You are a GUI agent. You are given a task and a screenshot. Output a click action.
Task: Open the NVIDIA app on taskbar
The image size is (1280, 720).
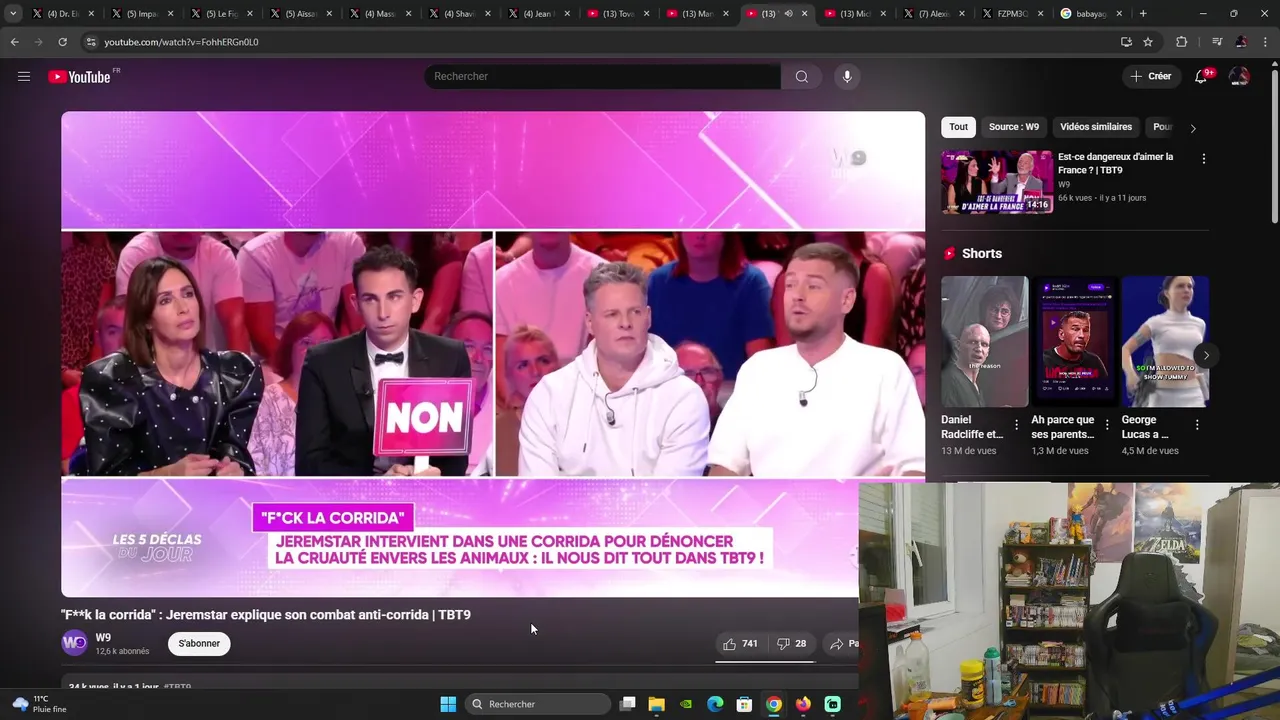coord(685,704)
